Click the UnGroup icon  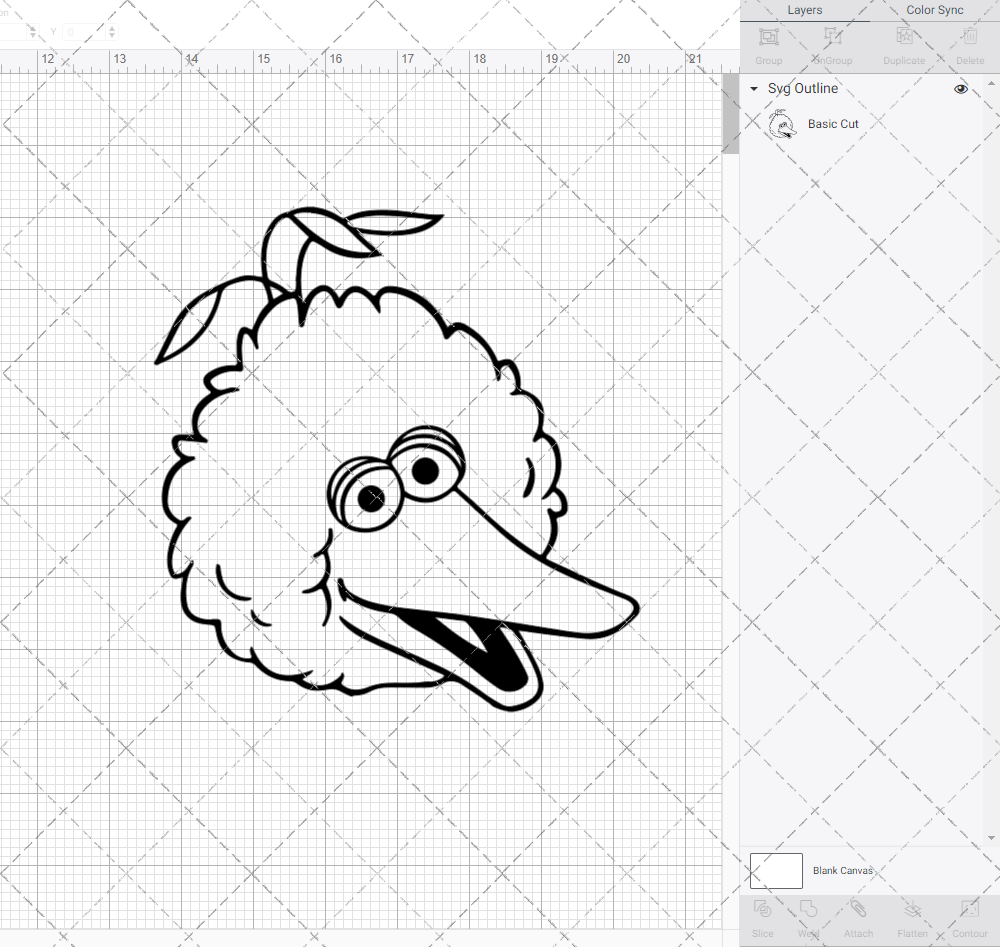831,44
